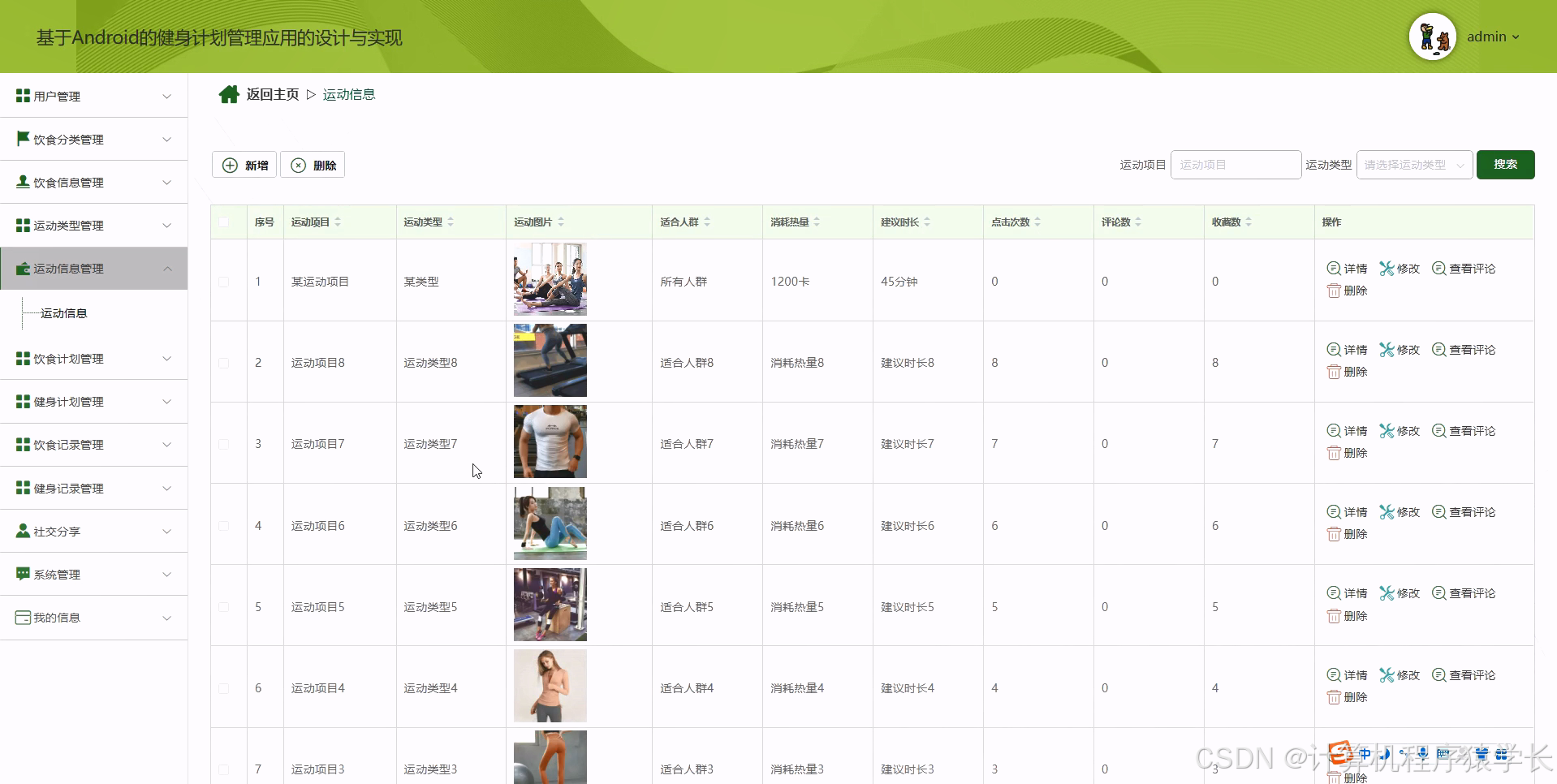Open the yoga class thumbnail in row 1
Viewport: 1557px width, 784px height.
point(550,279)
